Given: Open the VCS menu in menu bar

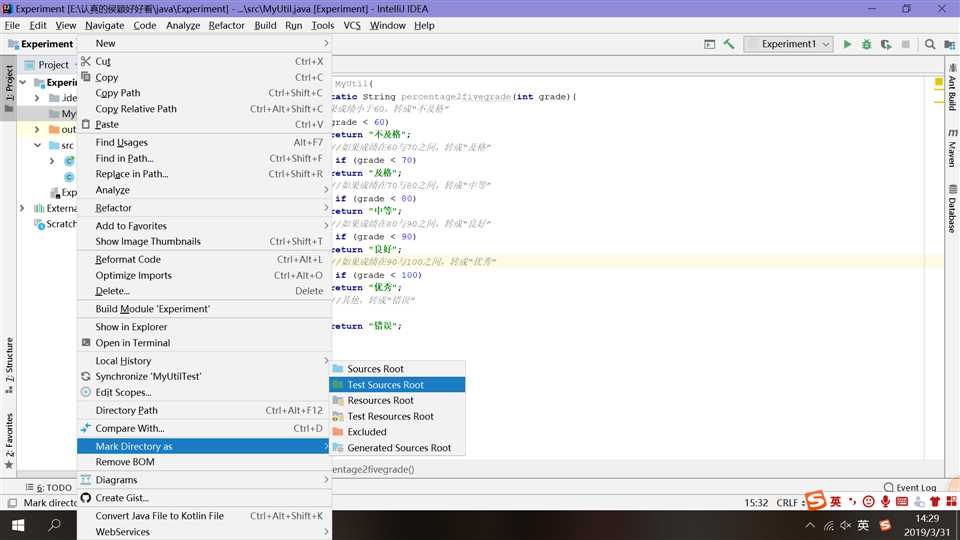Looking at the screenshot, I should [352, 25].
